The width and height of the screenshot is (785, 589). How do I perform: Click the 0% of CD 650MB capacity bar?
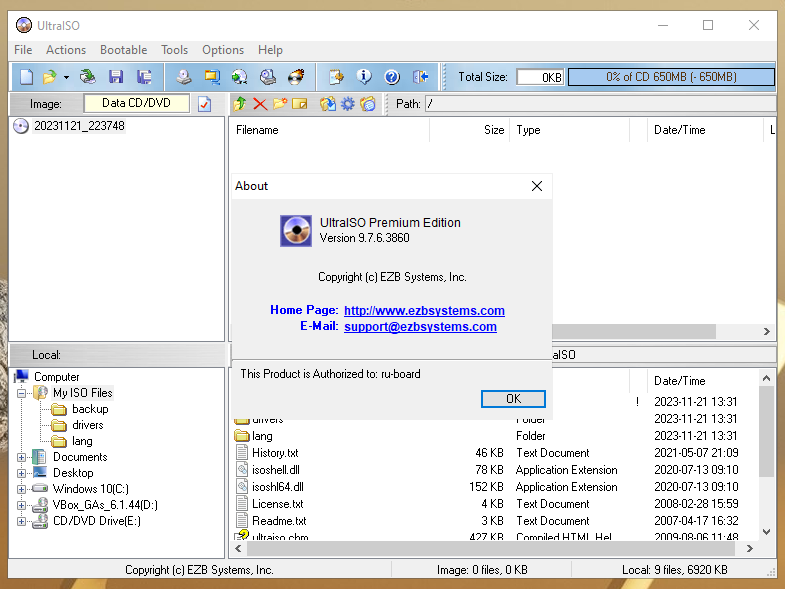(x=671, y=77)
